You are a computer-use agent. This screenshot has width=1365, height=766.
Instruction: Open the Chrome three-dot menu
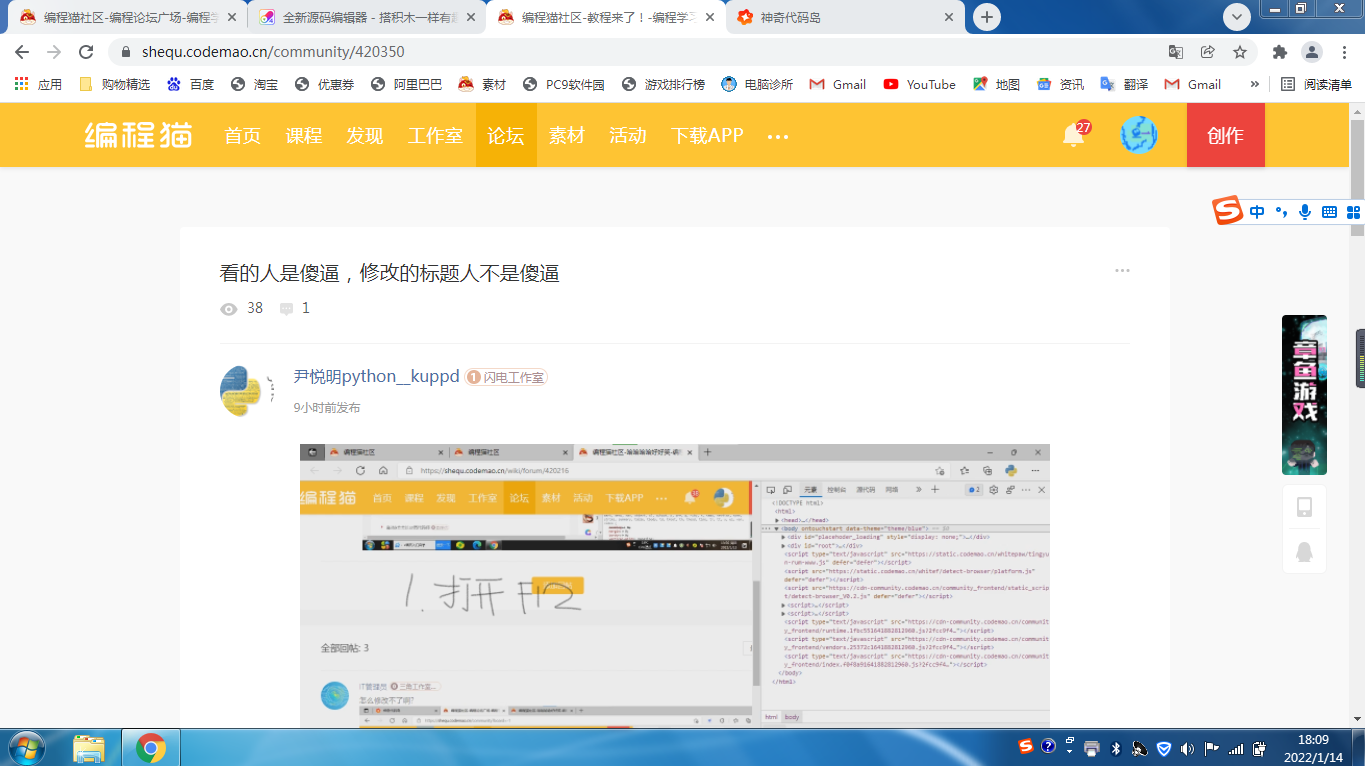tap(1343, 52)
